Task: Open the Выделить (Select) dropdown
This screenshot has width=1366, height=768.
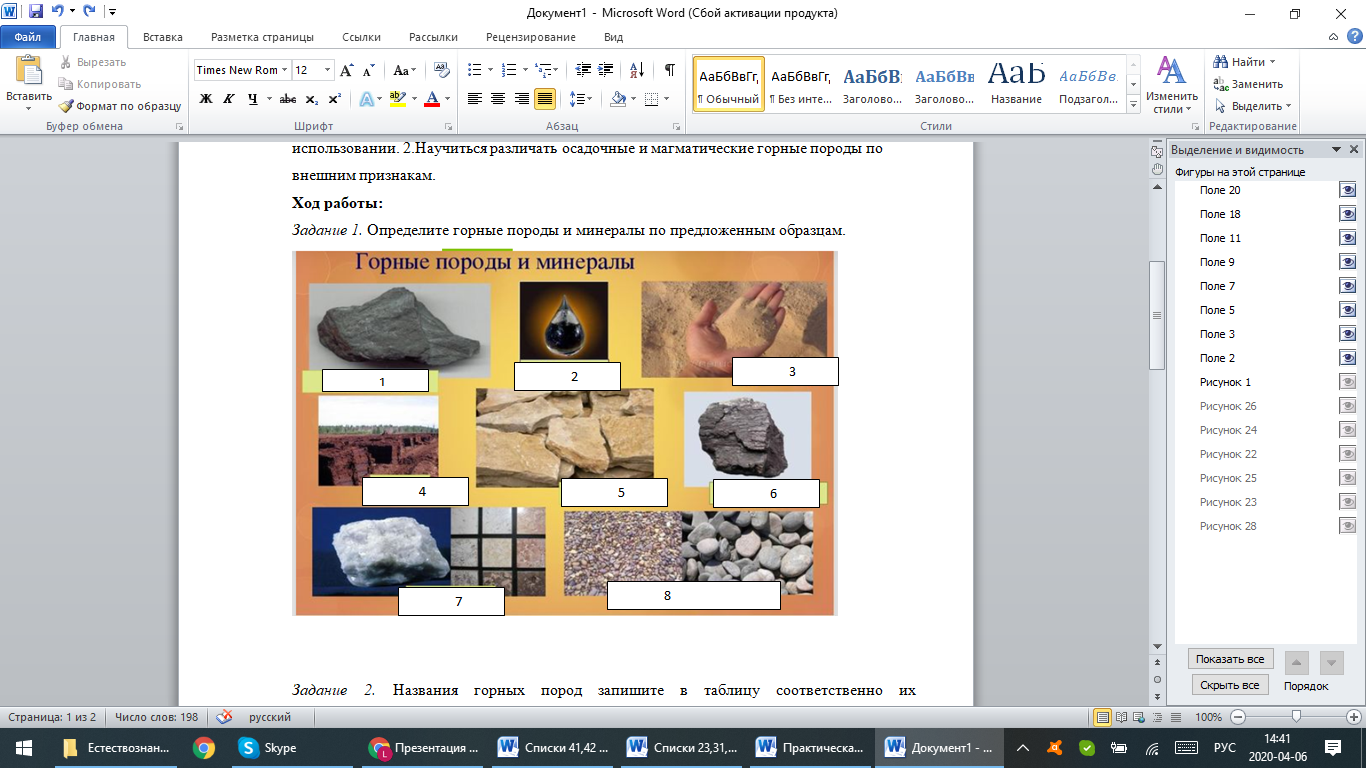Action: coord(1251,106)
